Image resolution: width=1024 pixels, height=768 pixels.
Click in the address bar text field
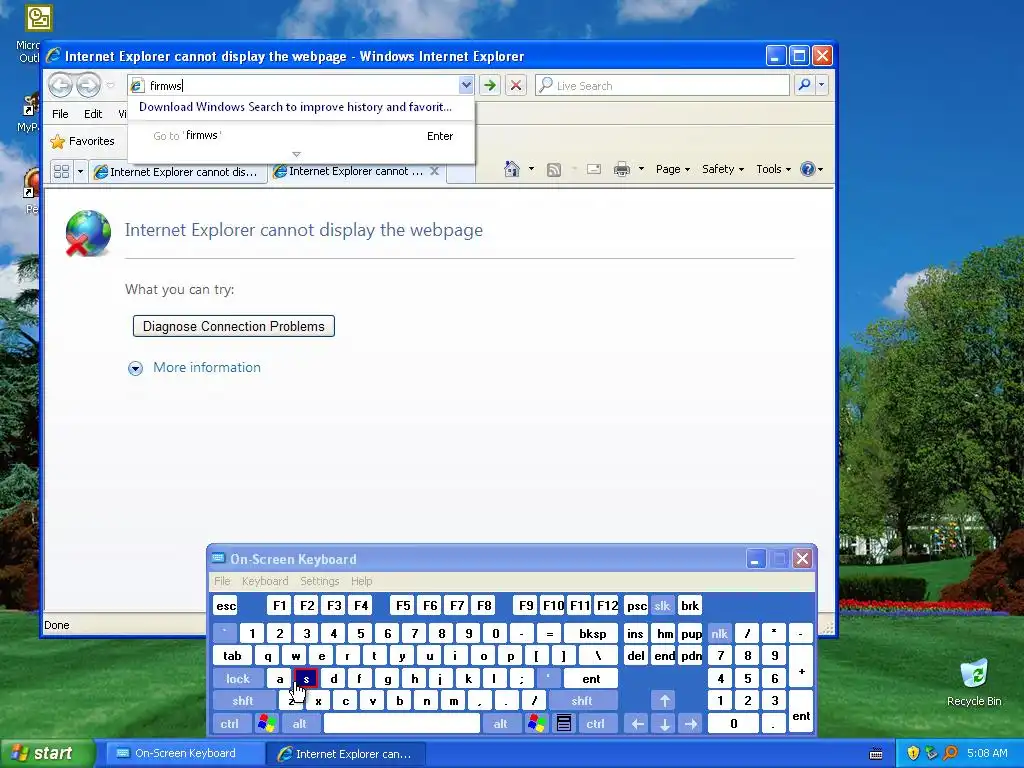pyautogui.click(x=302, y=86)
